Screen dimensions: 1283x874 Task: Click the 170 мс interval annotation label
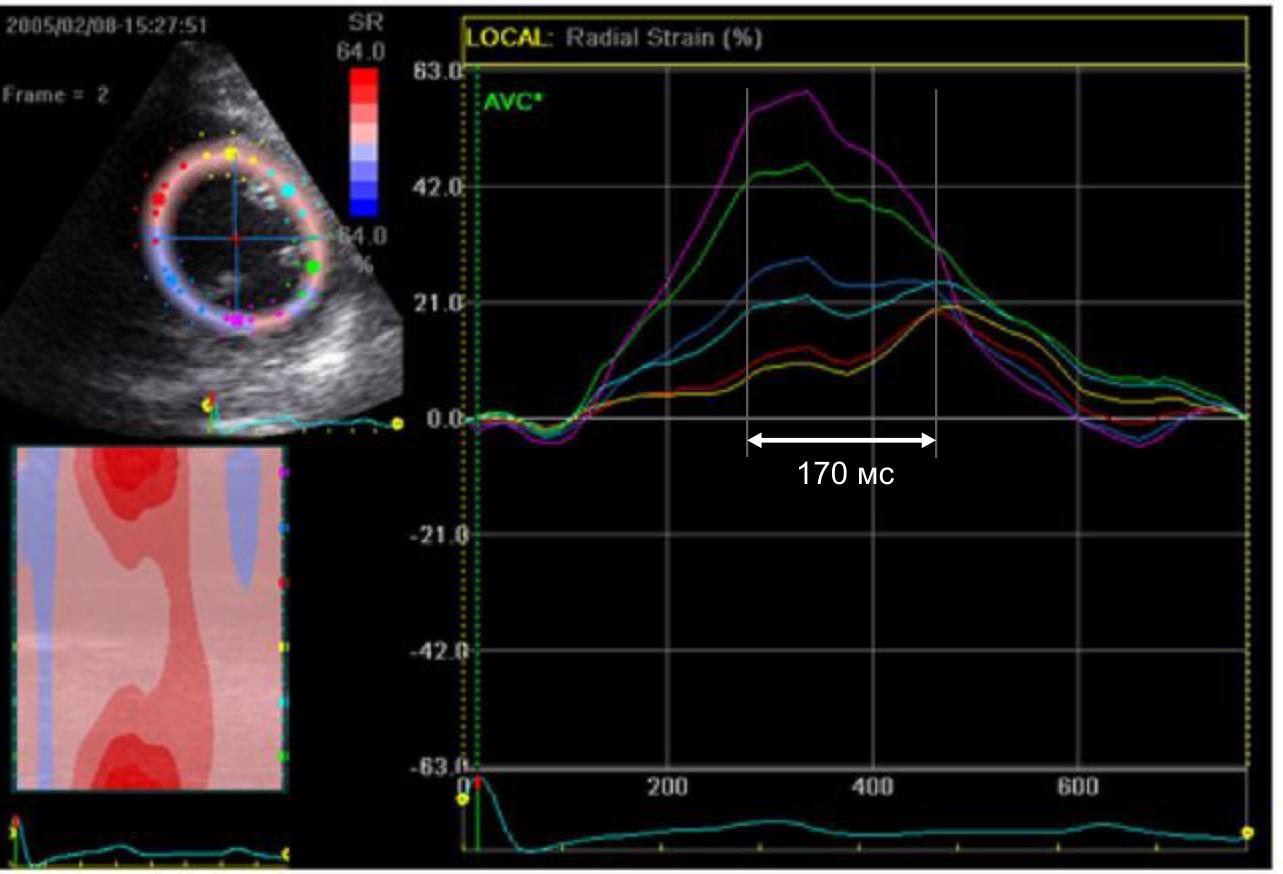click(845, 474)
